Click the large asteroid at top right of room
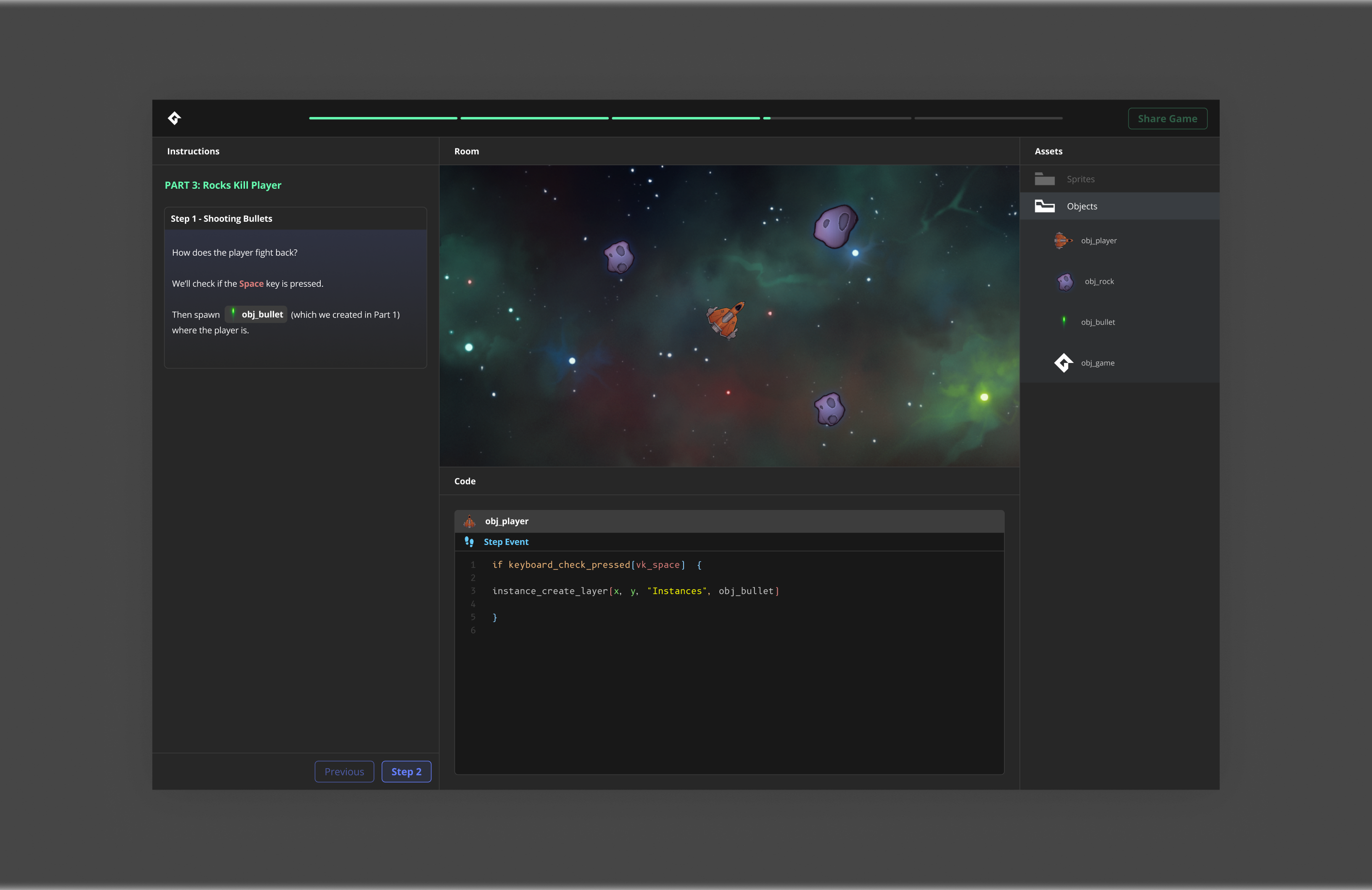 [x=835, y=226]
